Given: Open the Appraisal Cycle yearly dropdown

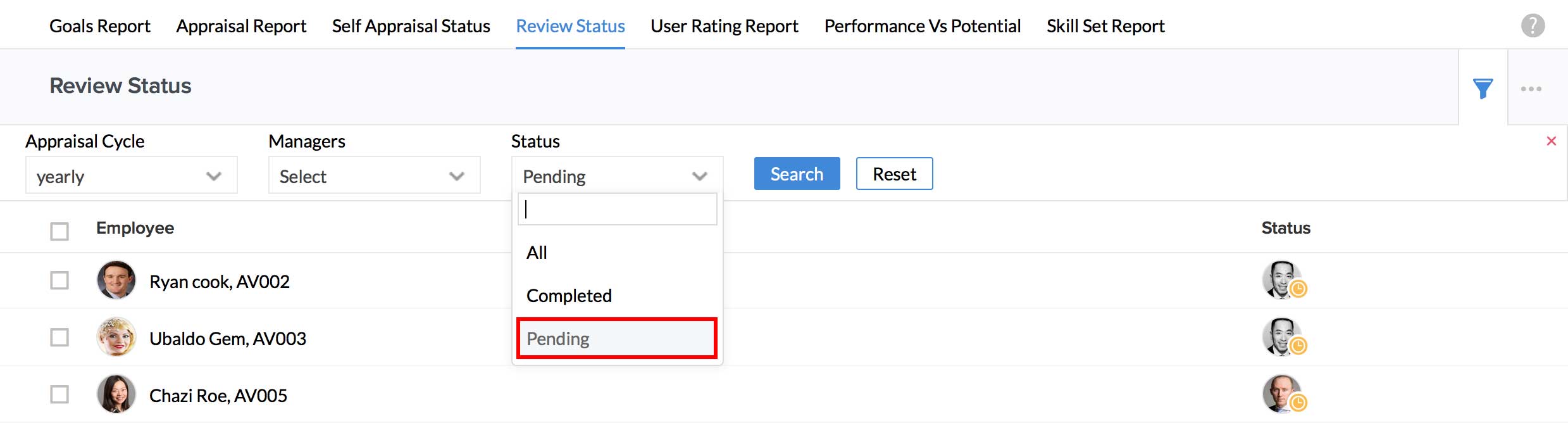Looking at the screenshot, I should (131, 175).
